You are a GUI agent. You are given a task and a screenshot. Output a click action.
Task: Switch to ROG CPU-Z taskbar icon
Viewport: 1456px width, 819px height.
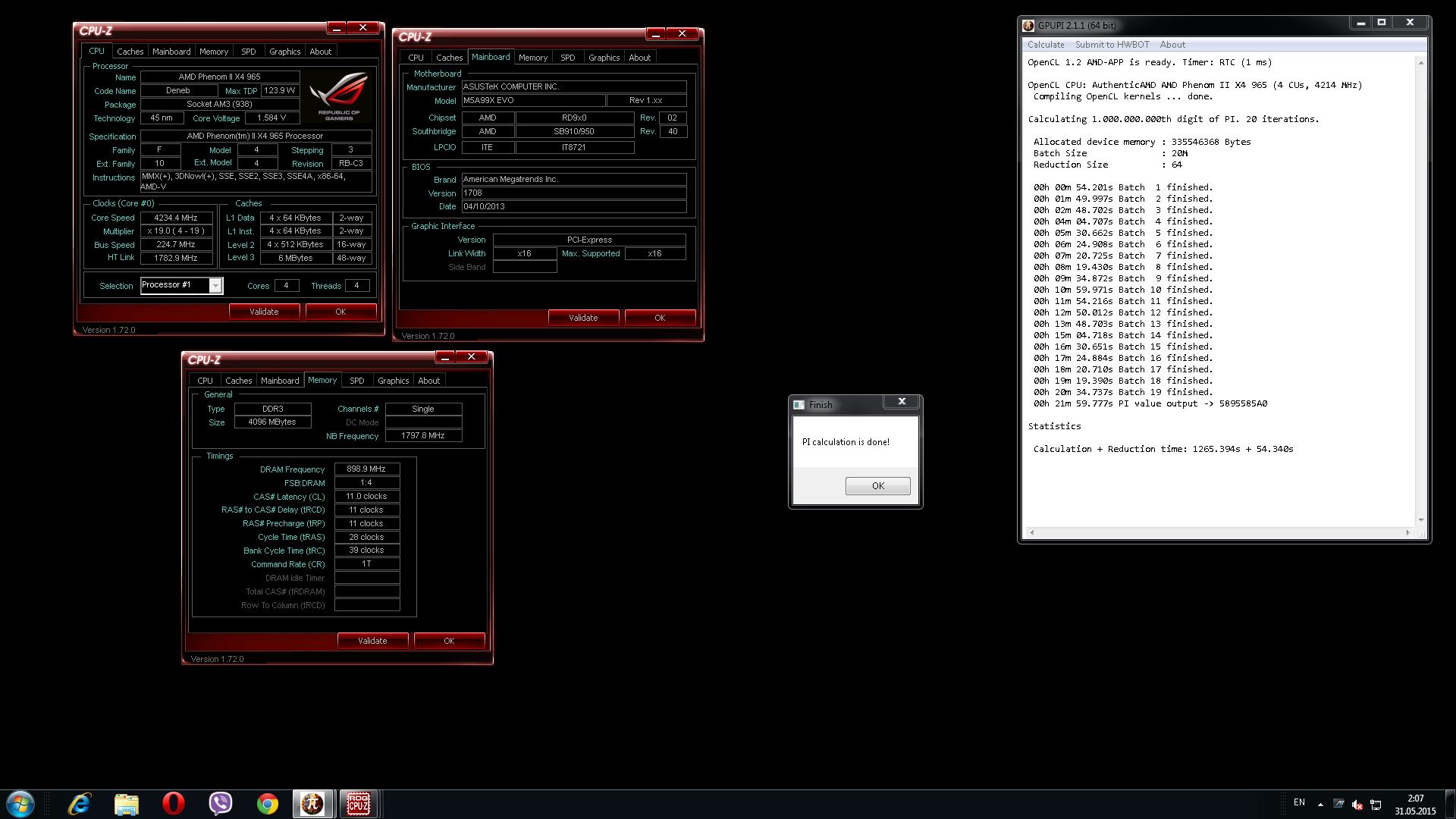click(x=359, y=804)
